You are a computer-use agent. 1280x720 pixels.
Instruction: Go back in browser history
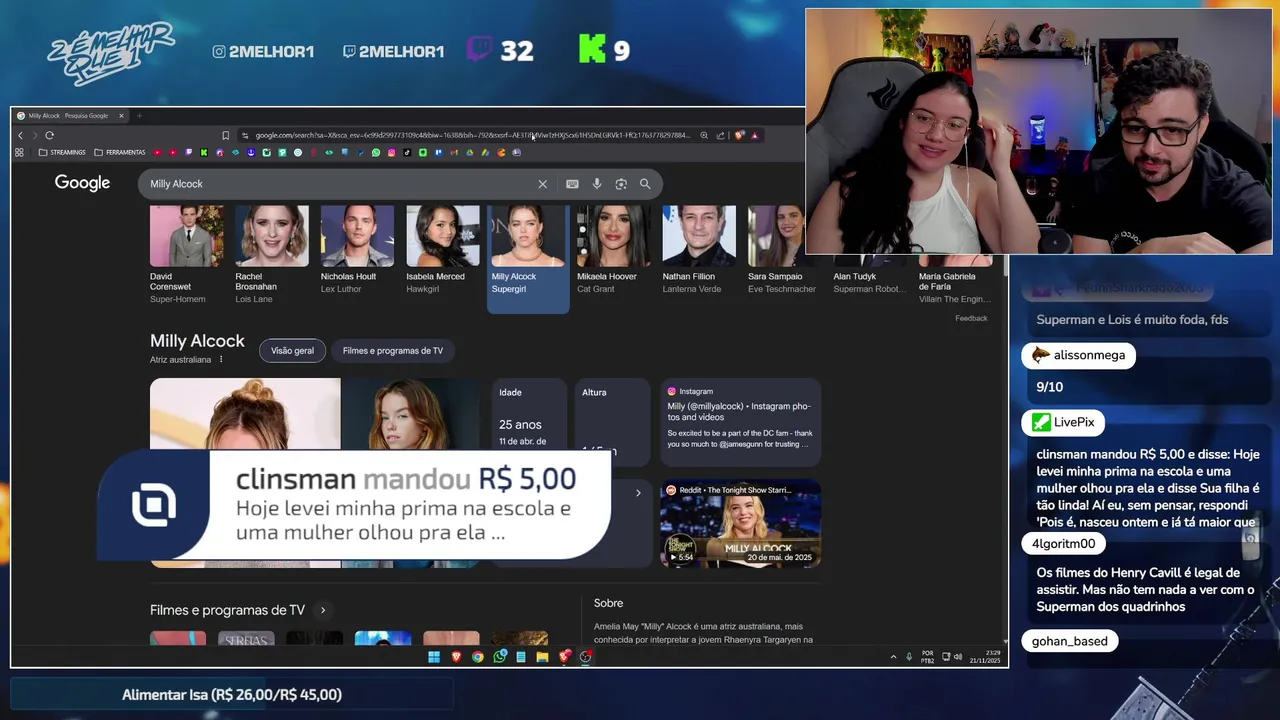20,135
